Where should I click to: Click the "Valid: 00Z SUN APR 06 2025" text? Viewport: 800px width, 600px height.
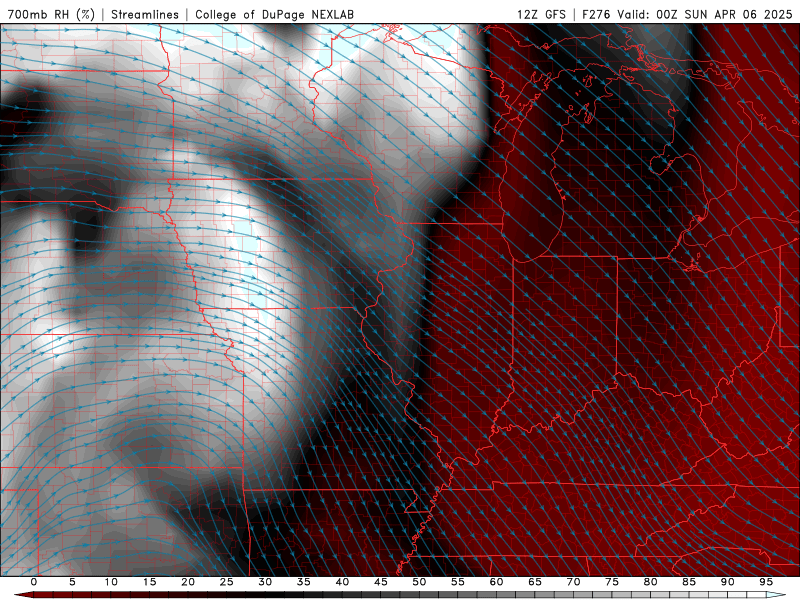(705, 14)
